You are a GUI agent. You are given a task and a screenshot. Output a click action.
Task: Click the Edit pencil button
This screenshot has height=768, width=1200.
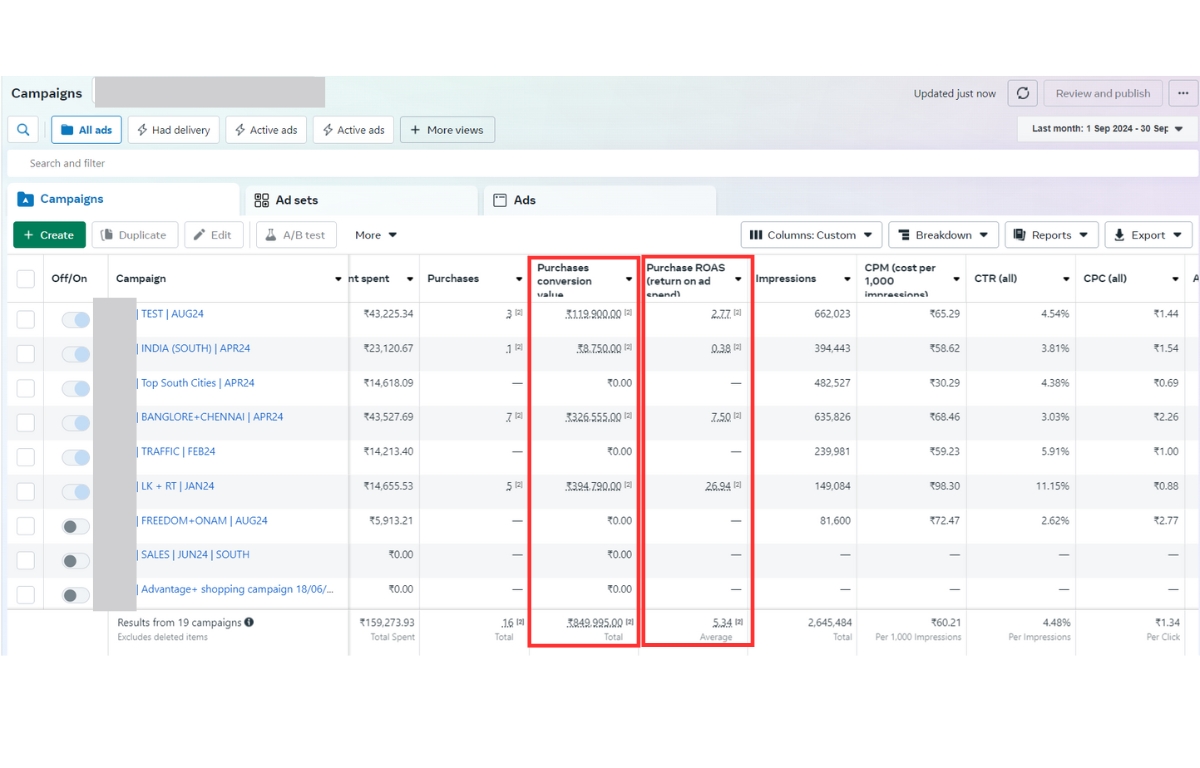pos(212,235)
